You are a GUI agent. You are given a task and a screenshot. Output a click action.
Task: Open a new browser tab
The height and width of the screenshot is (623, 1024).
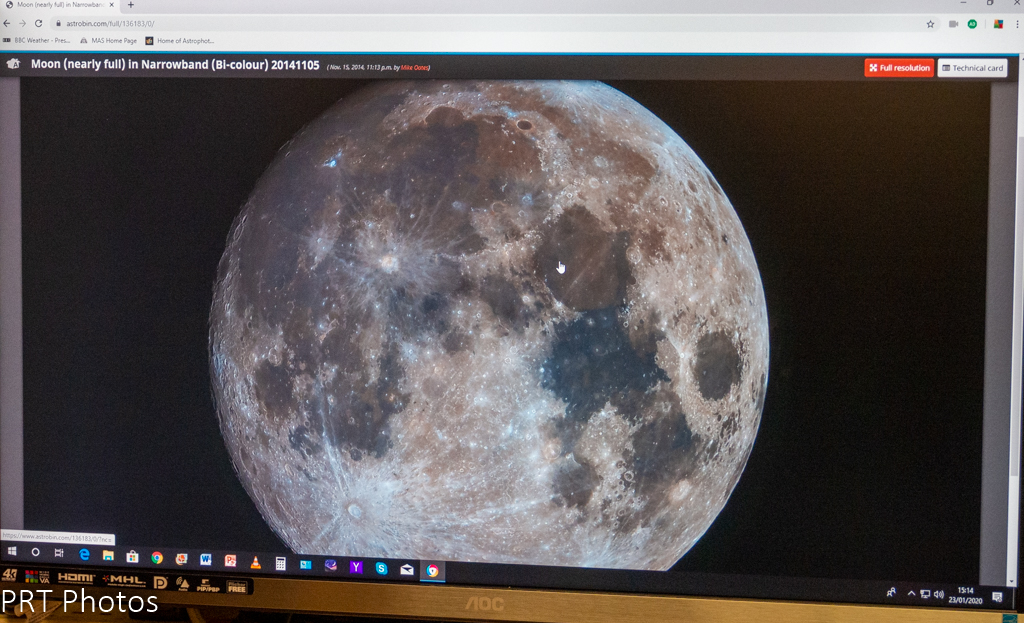point(130,5)
